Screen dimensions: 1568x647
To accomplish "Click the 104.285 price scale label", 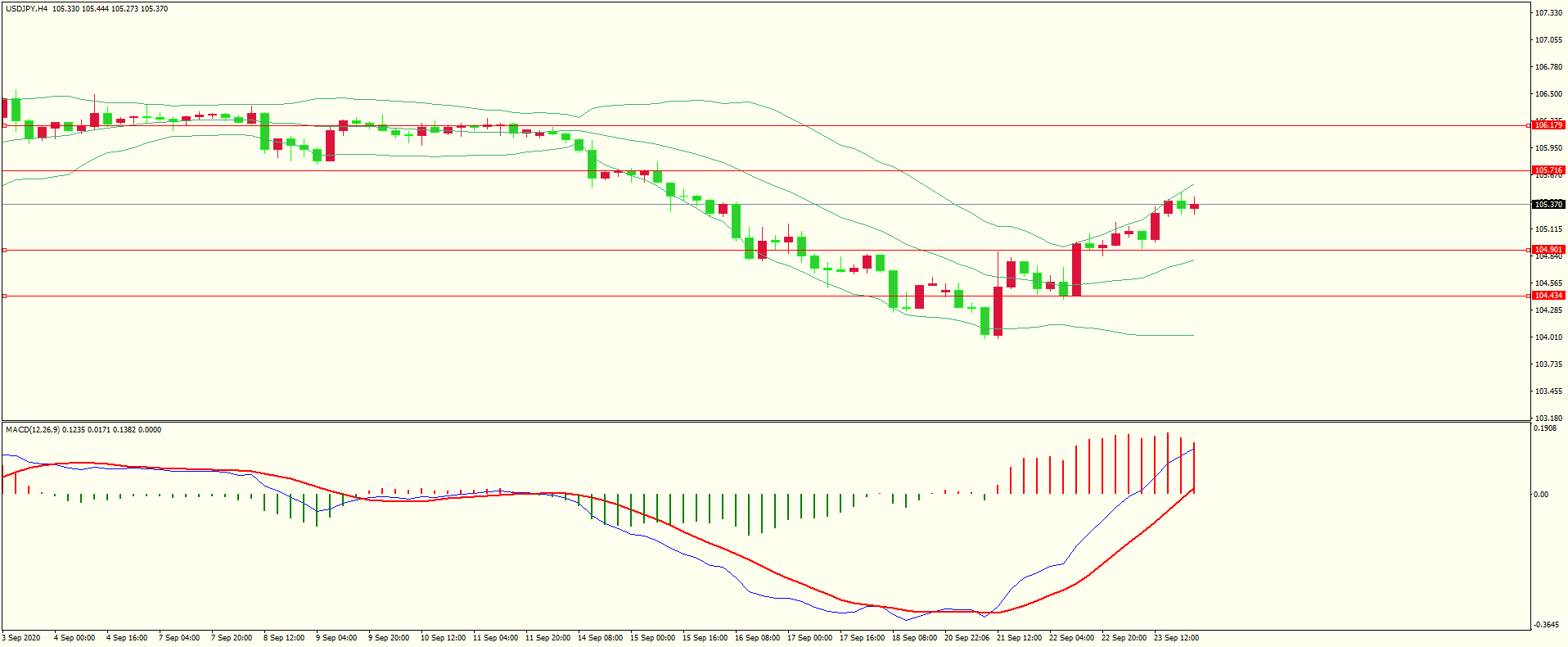I will point(1548,310).
